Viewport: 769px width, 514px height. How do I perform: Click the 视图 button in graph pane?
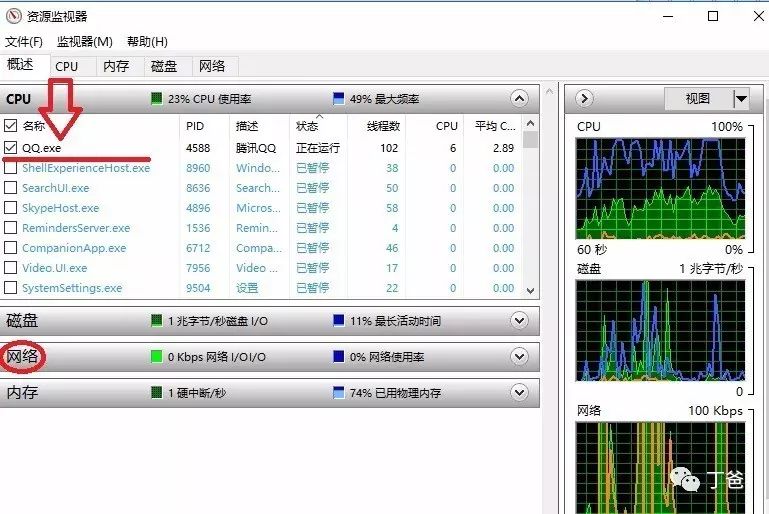[698, 99]
